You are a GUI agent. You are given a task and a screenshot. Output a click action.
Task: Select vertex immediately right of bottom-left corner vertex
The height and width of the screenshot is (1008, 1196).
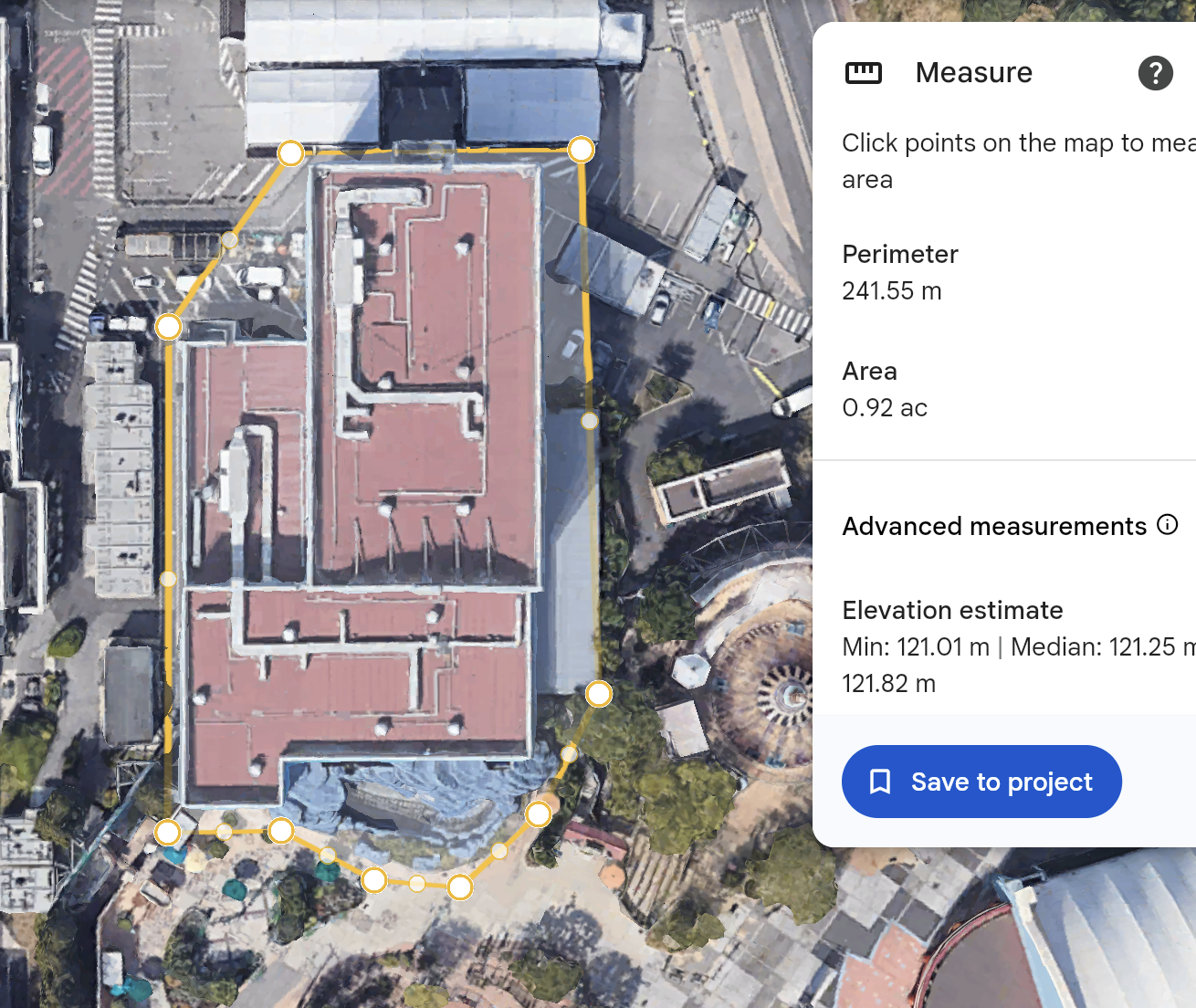coord(281,830)
